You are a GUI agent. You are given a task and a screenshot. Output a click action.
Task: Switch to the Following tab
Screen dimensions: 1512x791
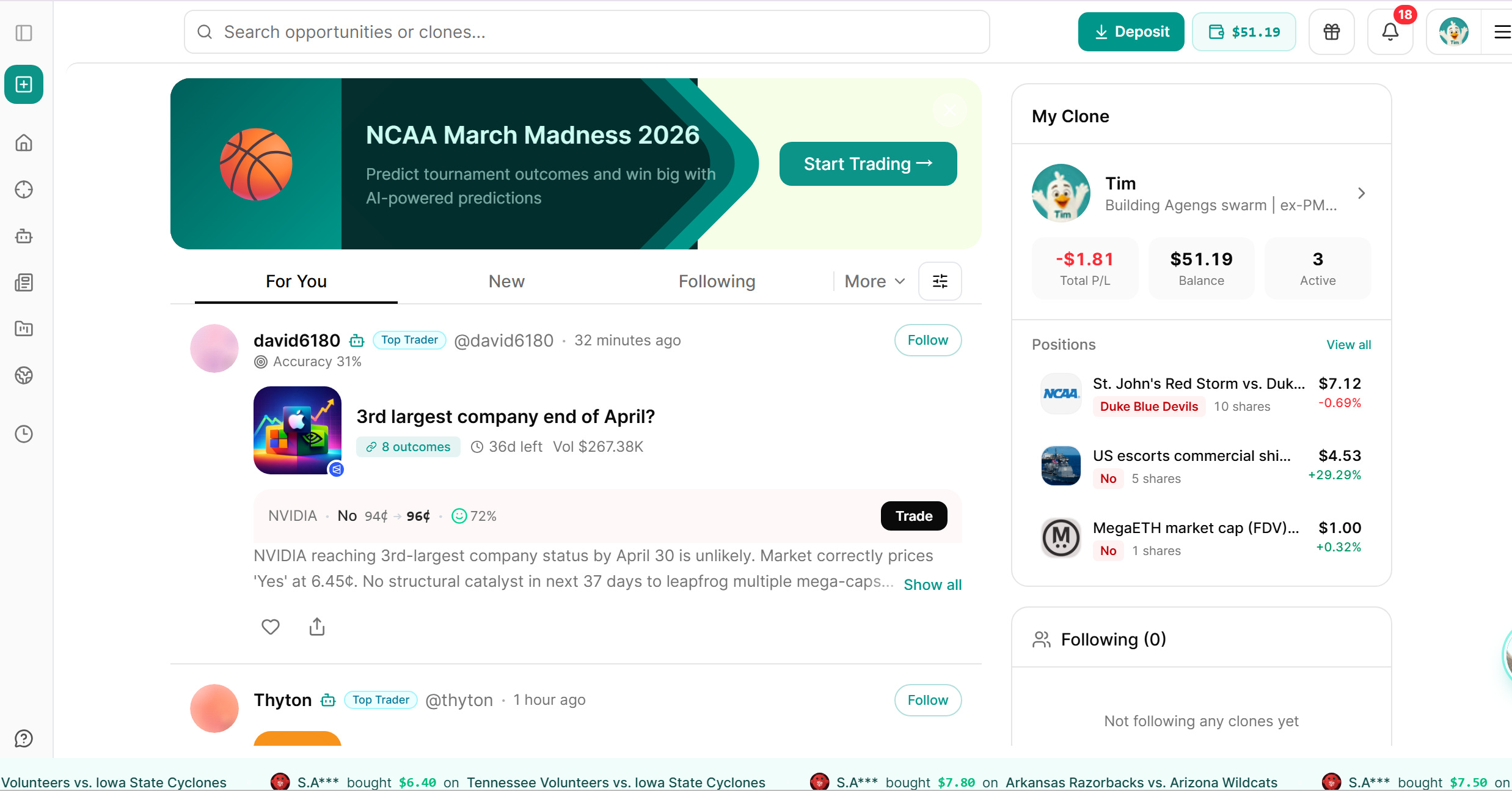[717, 281]
